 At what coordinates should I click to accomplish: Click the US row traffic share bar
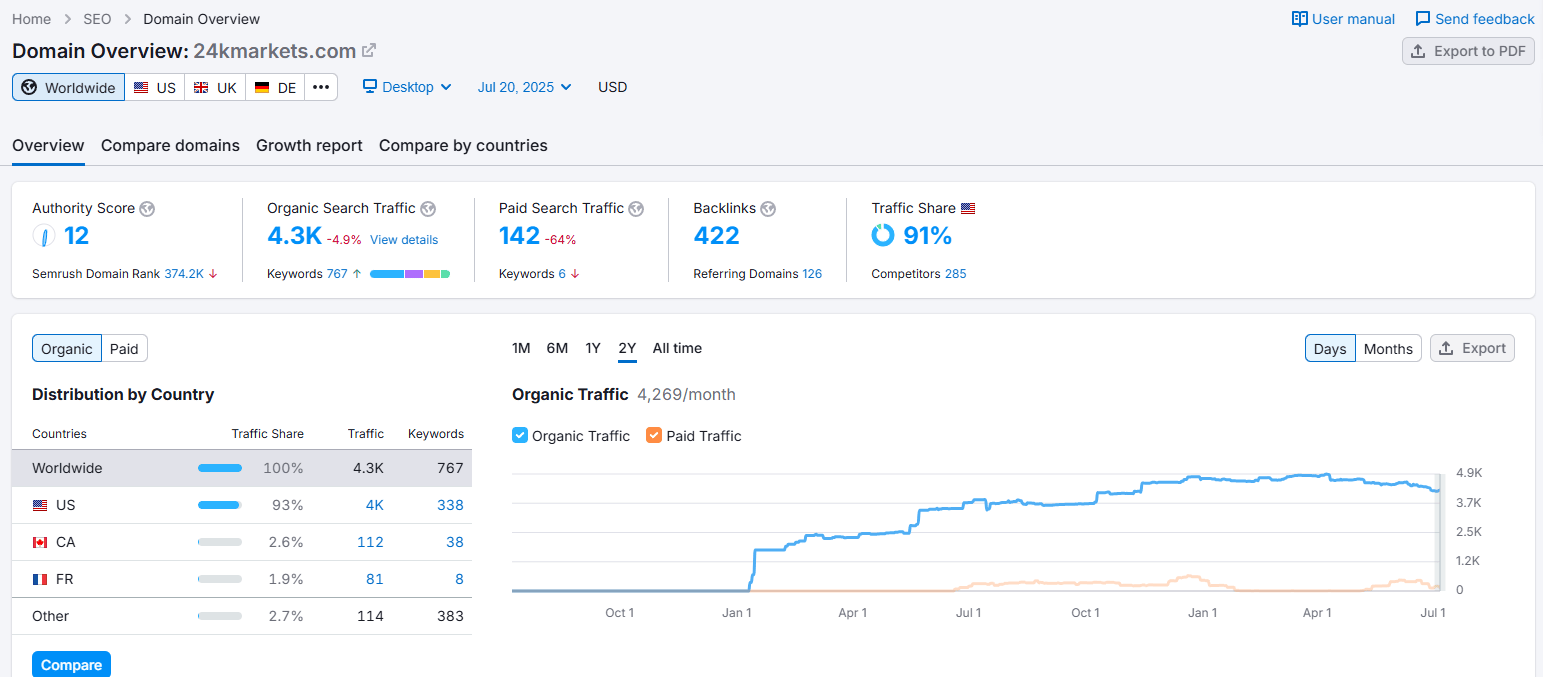pos(220,505)
